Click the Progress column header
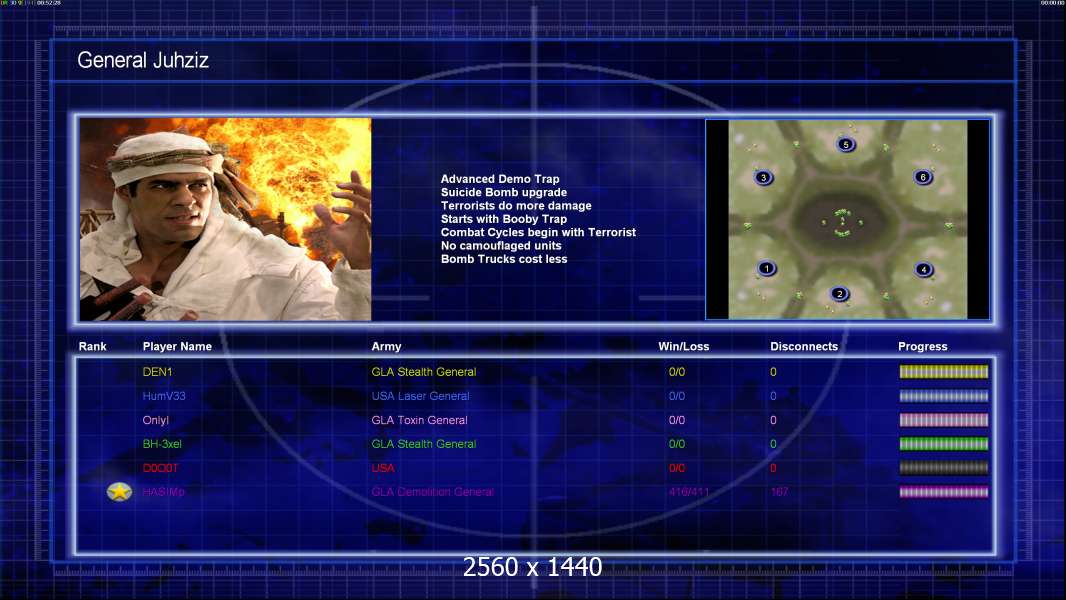 click(923, 347)
